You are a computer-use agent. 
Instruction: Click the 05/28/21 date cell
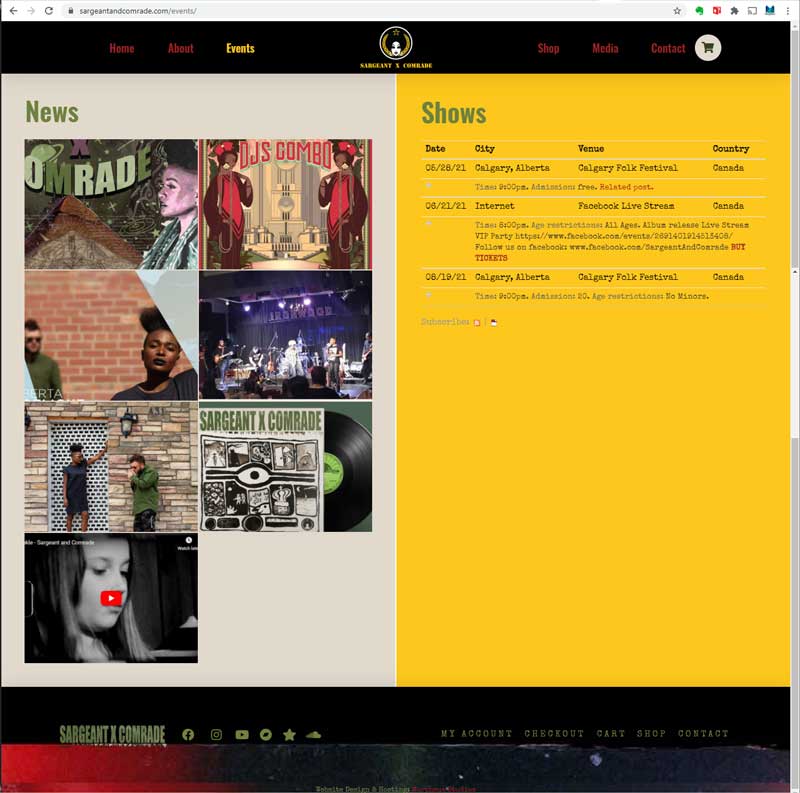point(445,167)
